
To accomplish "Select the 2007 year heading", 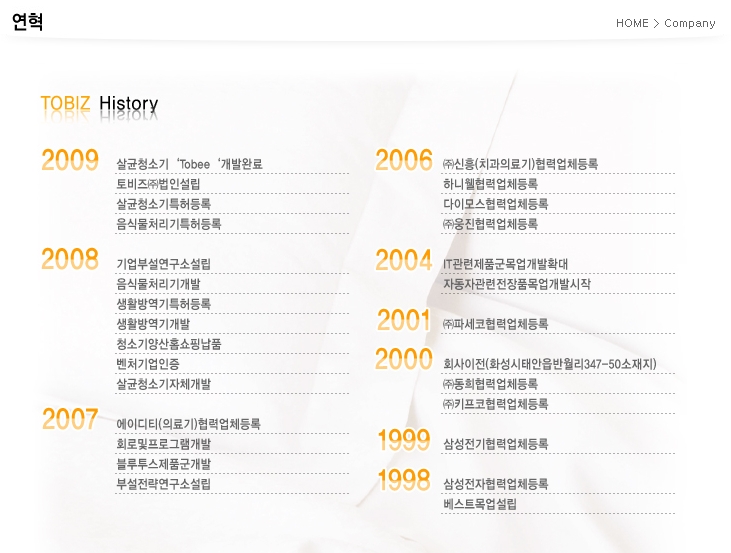I will click(x=70, y=420).
